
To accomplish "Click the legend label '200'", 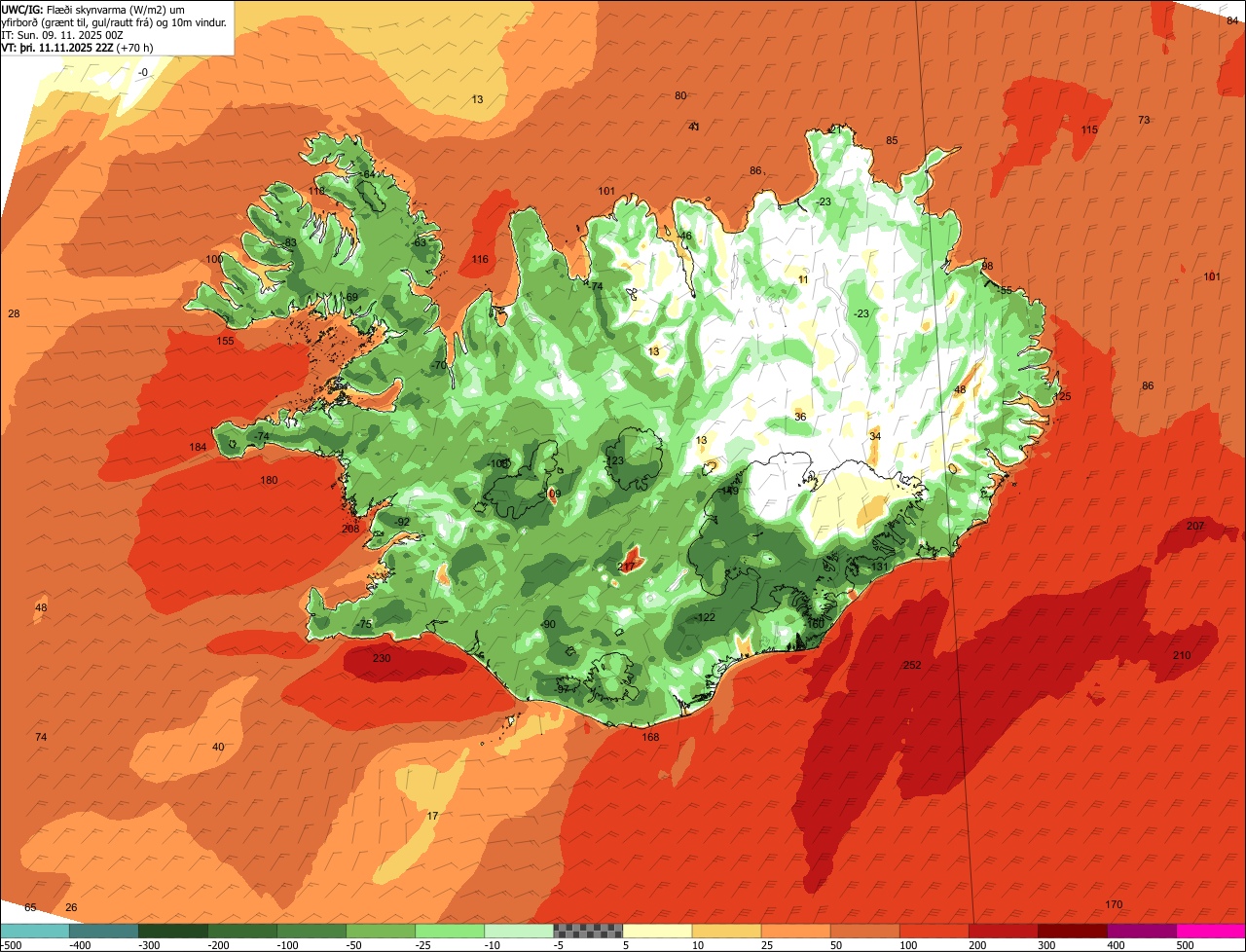I will (x=979, y=945).
